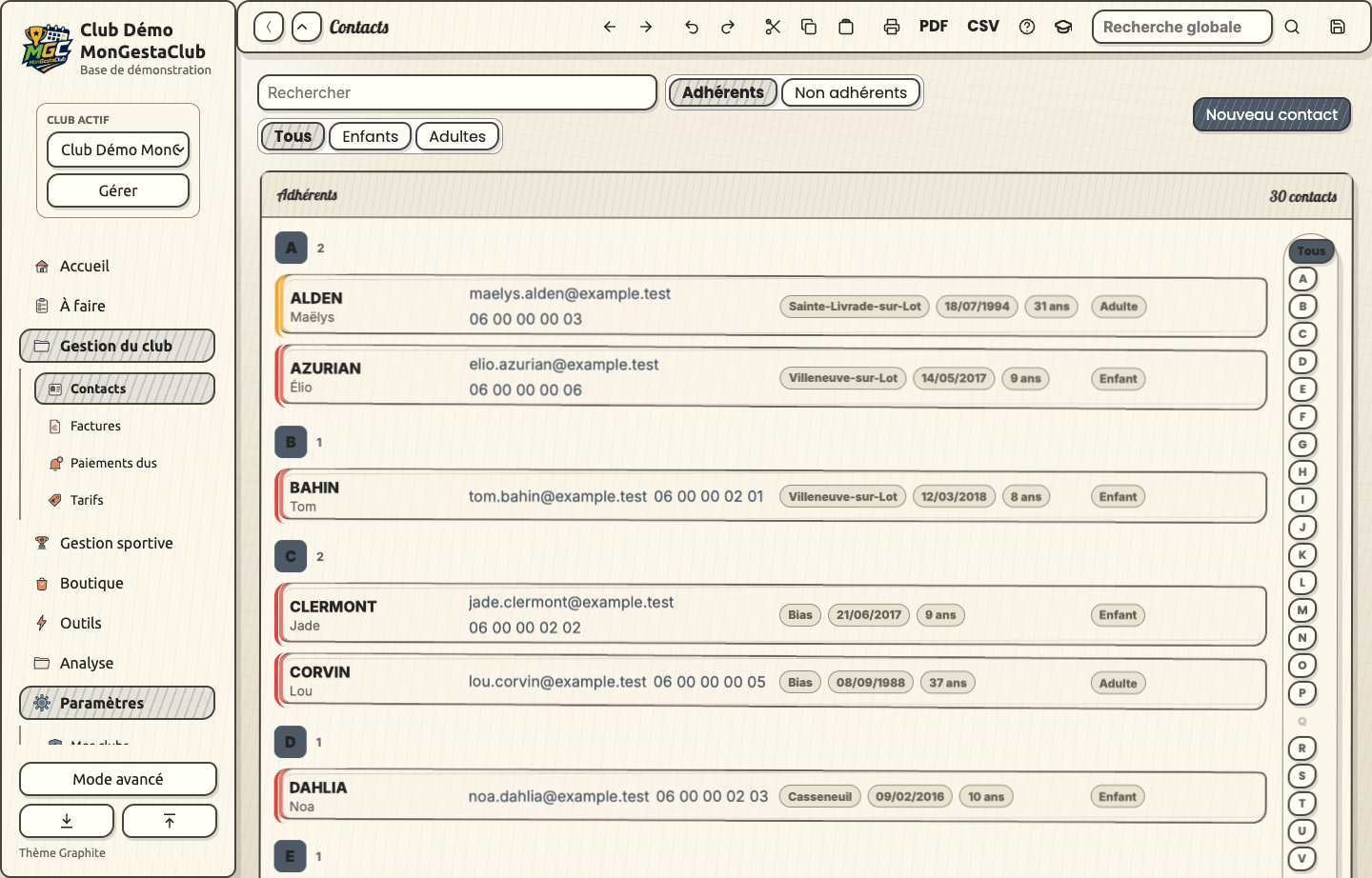Click the paste clipboard icon
The image size is (1372, 878).
pyautogui.click(x=846, y=27)
